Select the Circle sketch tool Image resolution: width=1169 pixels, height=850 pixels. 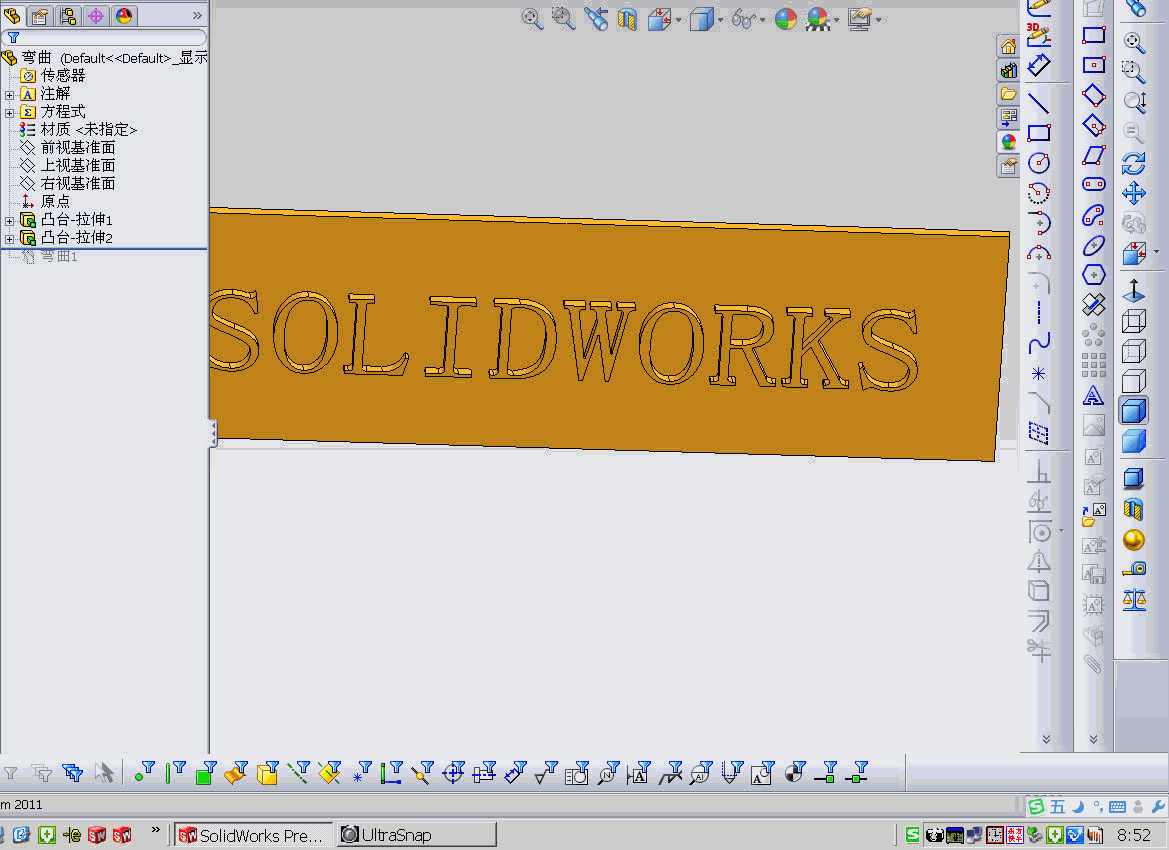[1039, 163]
